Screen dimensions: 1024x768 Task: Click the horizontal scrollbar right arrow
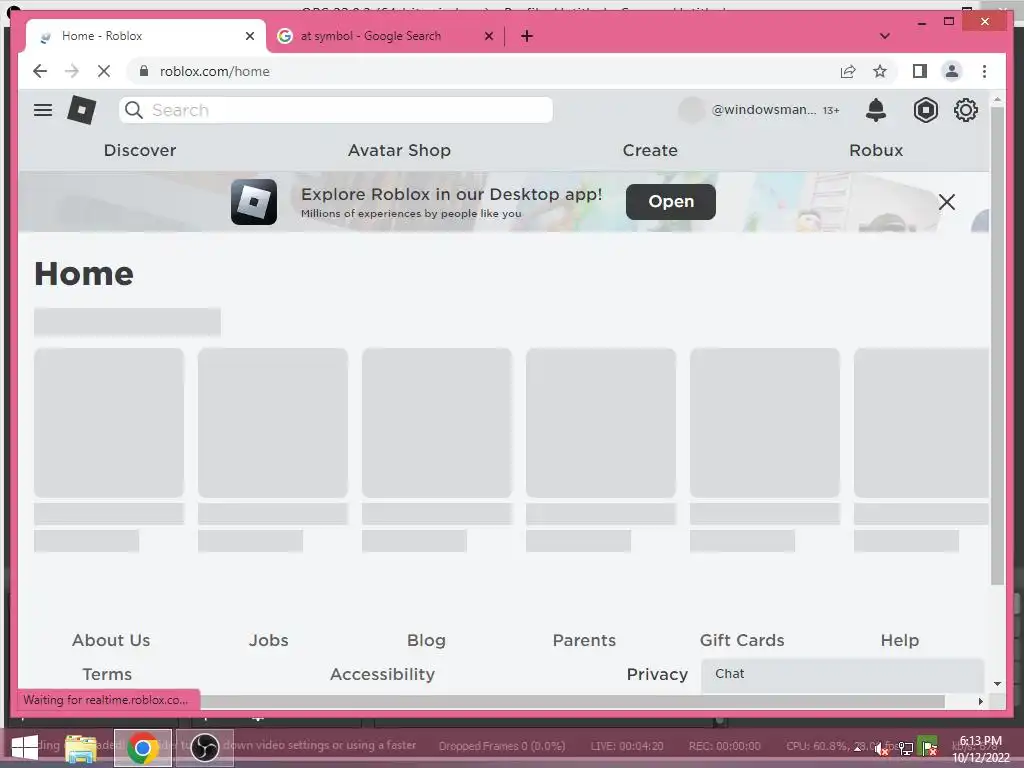tap(980, 701)
